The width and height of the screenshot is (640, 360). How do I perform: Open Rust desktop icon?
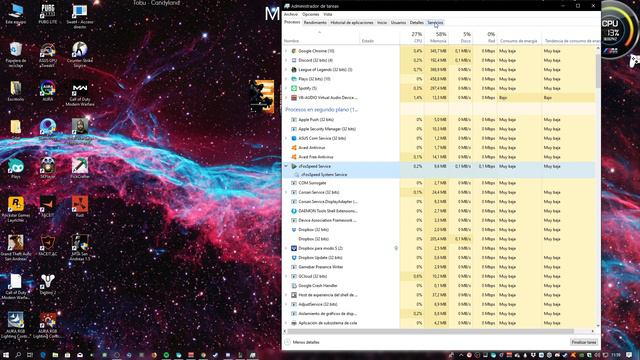point(80,207)
